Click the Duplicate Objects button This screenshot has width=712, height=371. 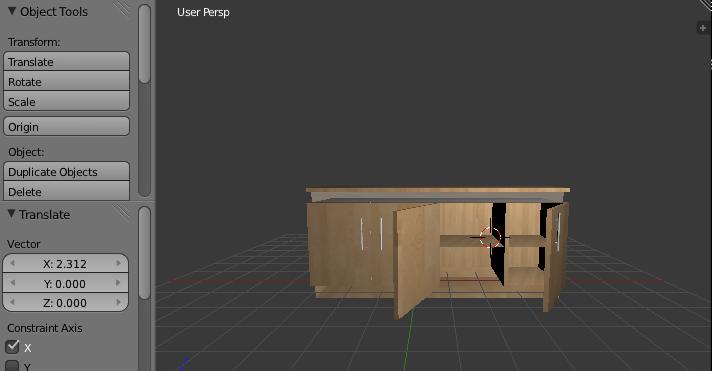point(66,172)
